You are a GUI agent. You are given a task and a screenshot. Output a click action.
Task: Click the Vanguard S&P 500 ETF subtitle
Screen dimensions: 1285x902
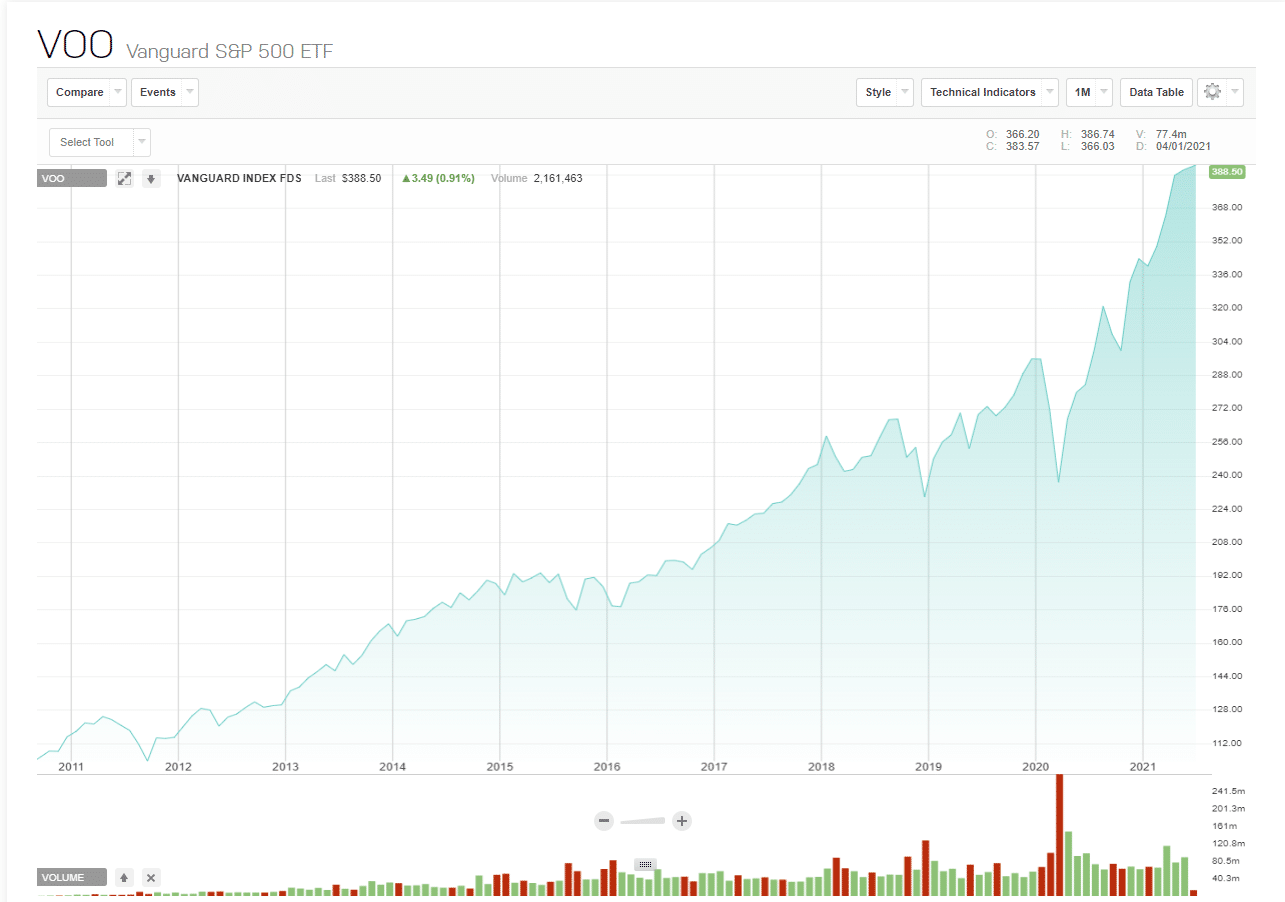(229, 50)
